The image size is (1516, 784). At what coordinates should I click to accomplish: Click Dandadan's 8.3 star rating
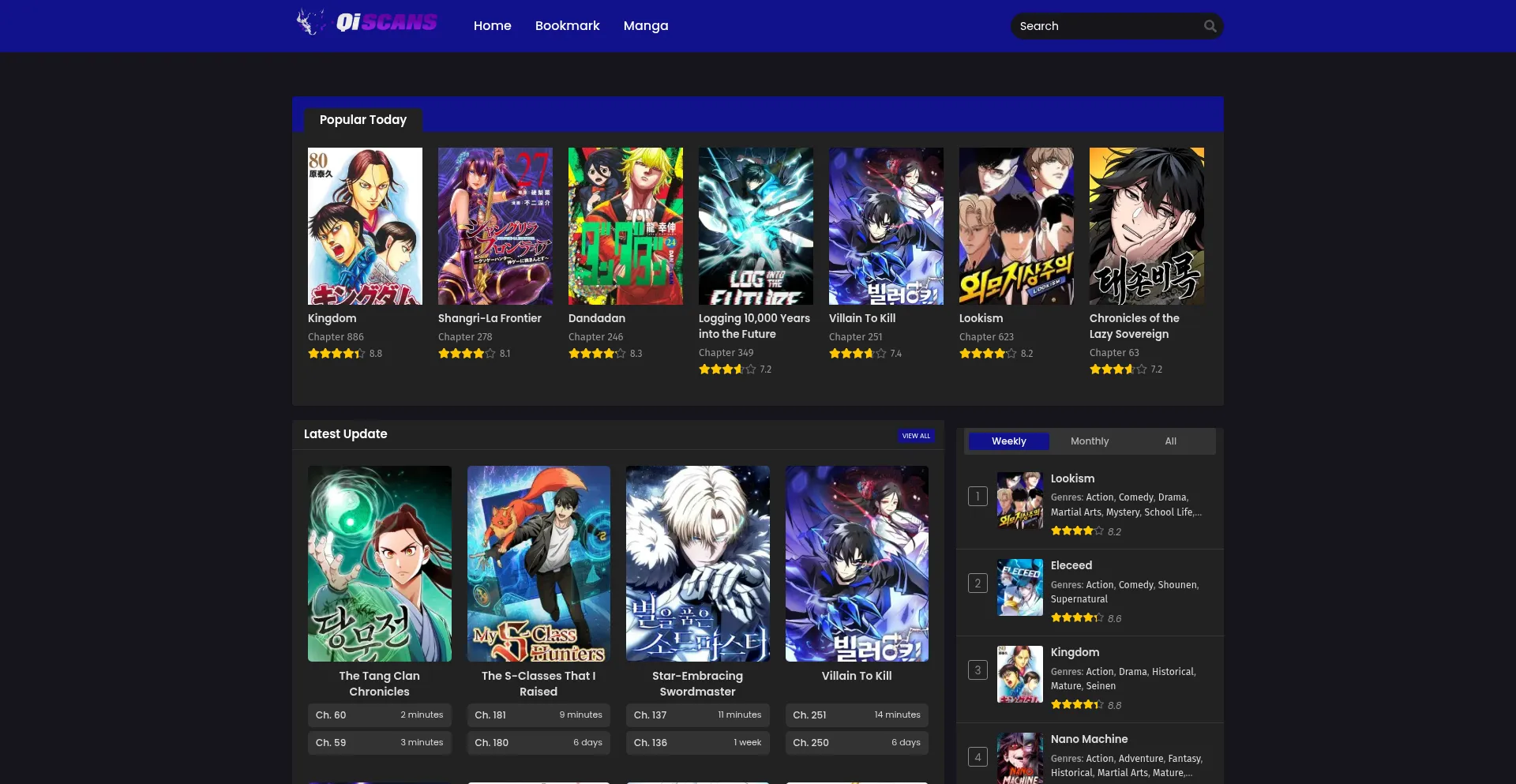597,354
